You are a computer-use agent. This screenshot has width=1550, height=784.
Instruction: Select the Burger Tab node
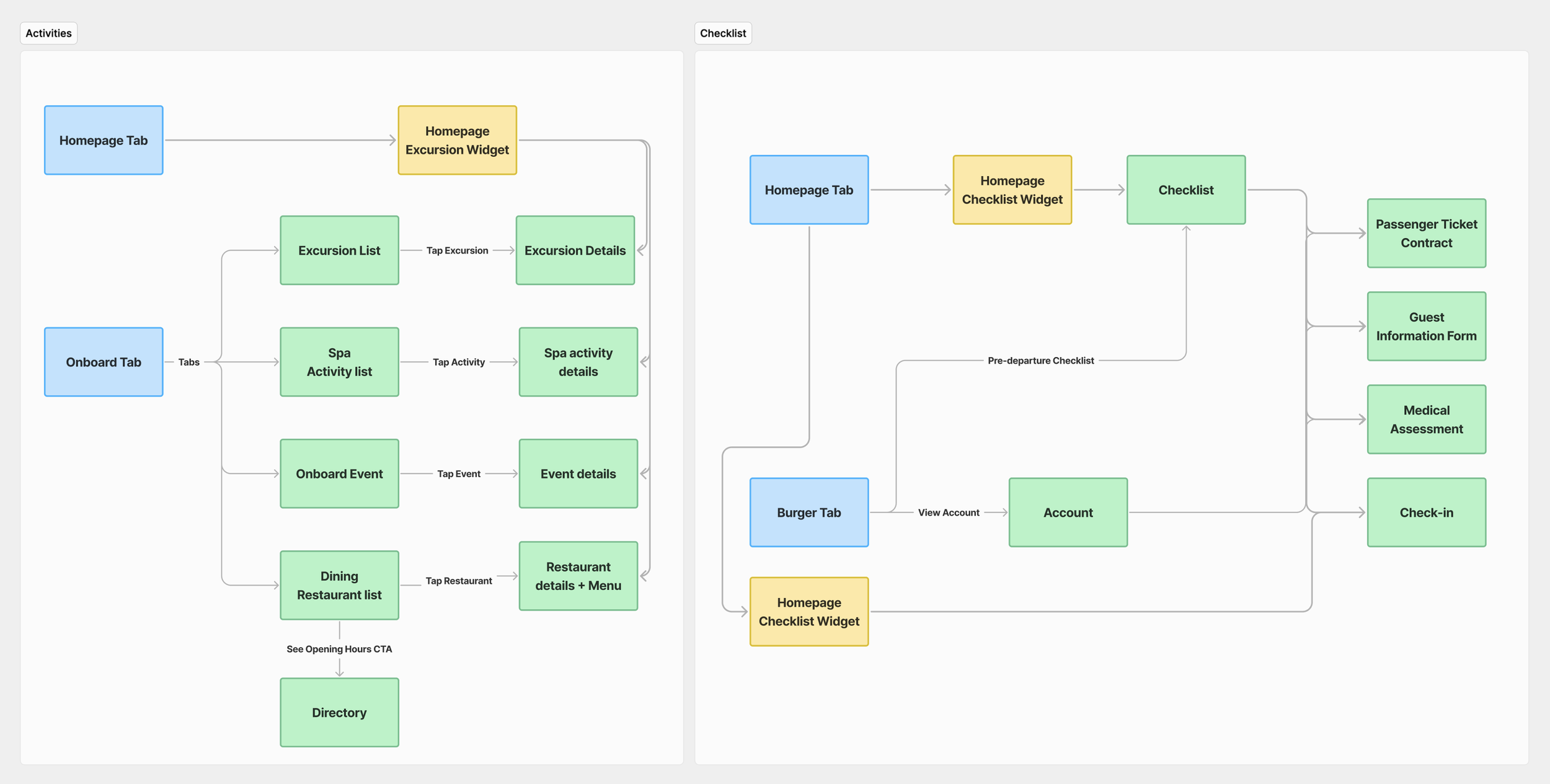pyautogui.click(x=809, y=512)
